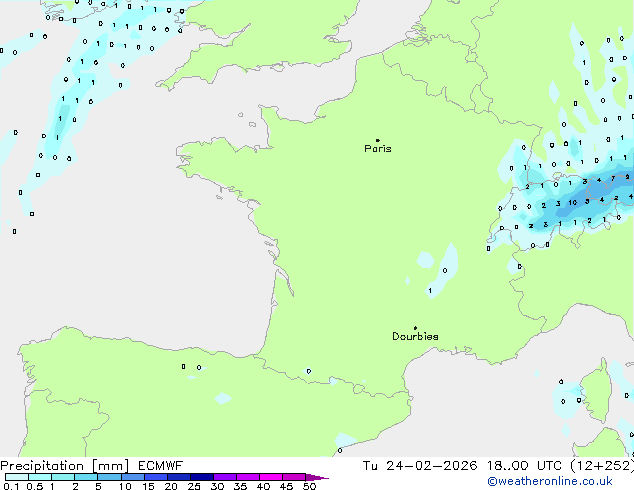Viewport: 634px width, 490px height.
Task: Click the 'ECMWF' model label
Action: point(161,466)
